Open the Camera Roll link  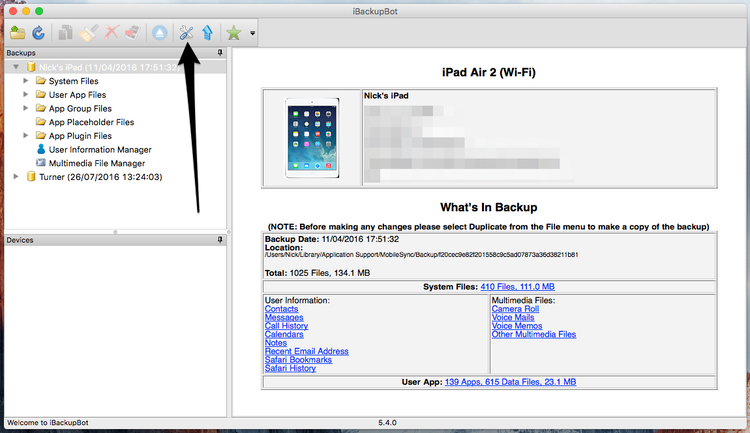515,309
